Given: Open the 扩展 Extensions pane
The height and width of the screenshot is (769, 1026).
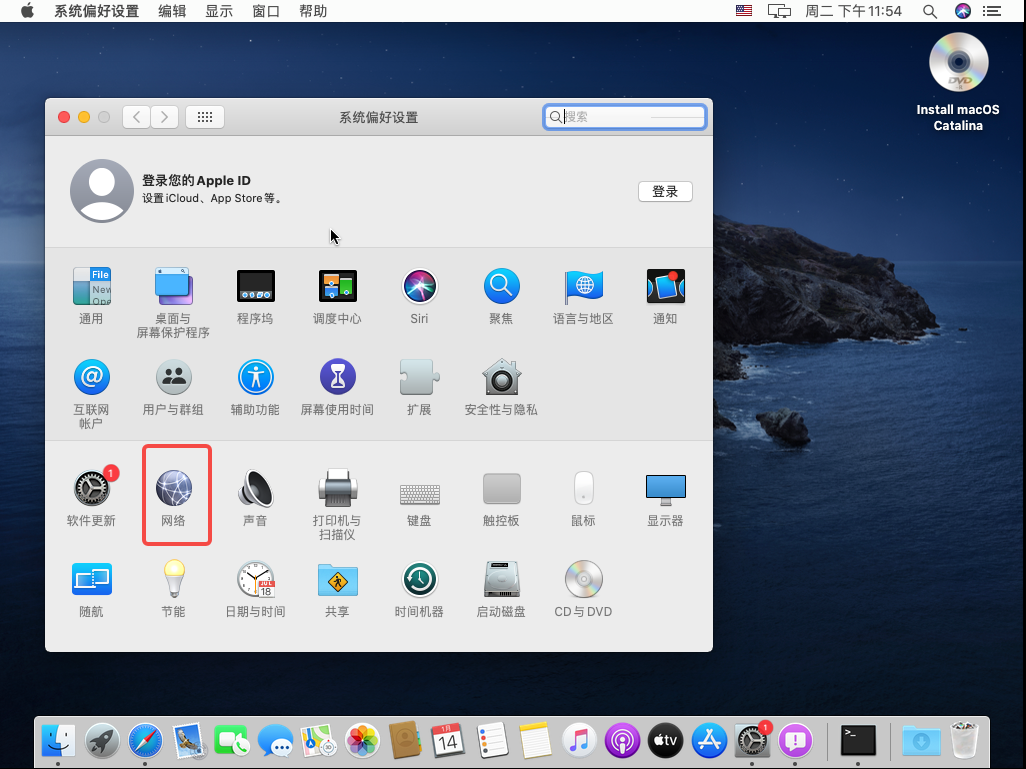Looking at the screenshot, I should point(419,387).
